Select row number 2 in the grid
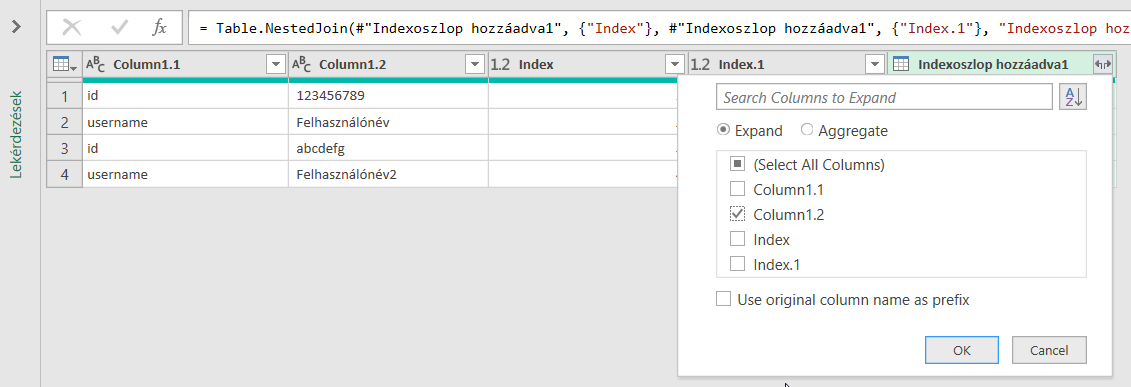 coord(65,123)
